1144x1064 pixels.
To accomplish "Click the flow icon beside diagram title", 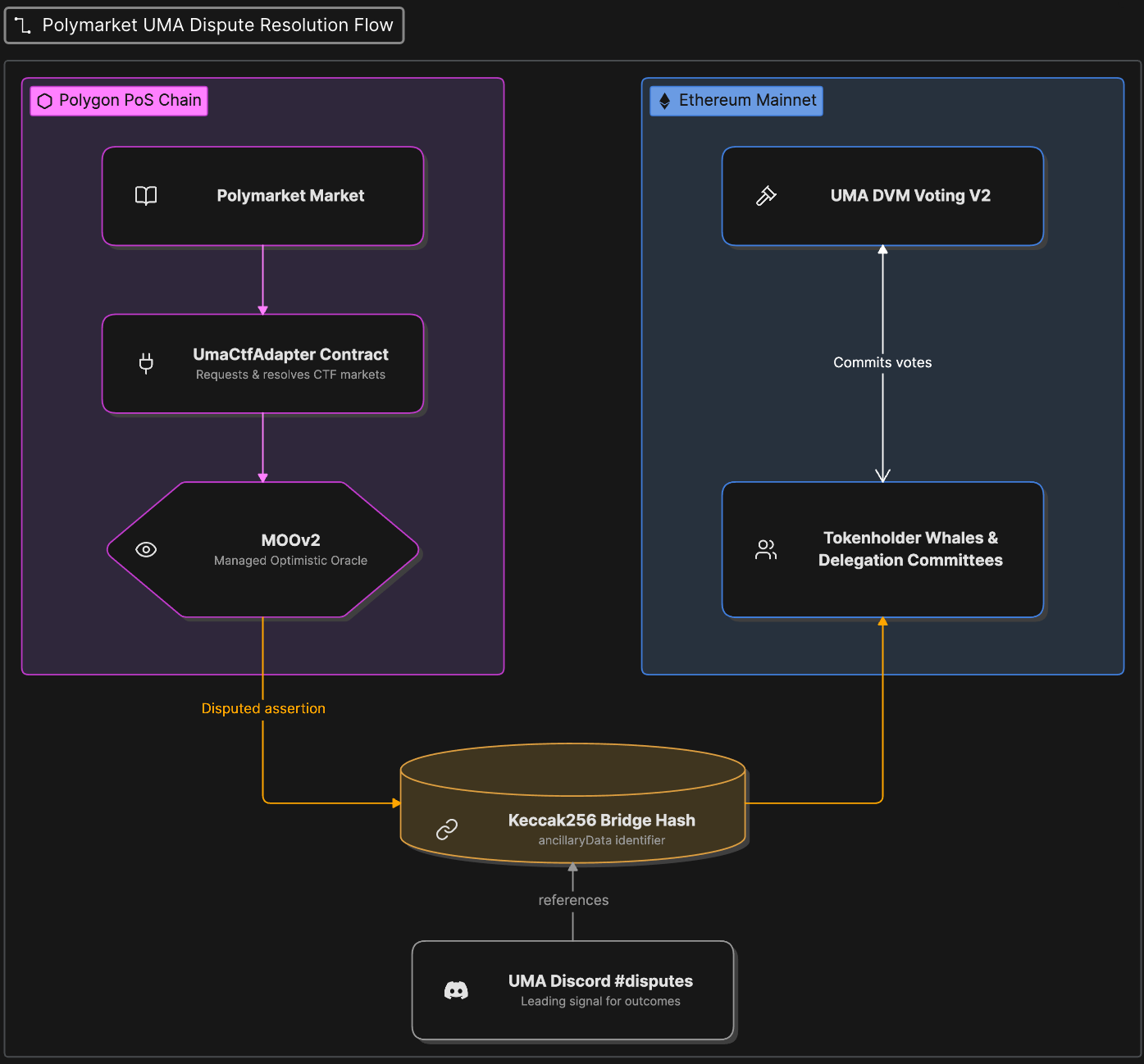I will pos(23,25).
